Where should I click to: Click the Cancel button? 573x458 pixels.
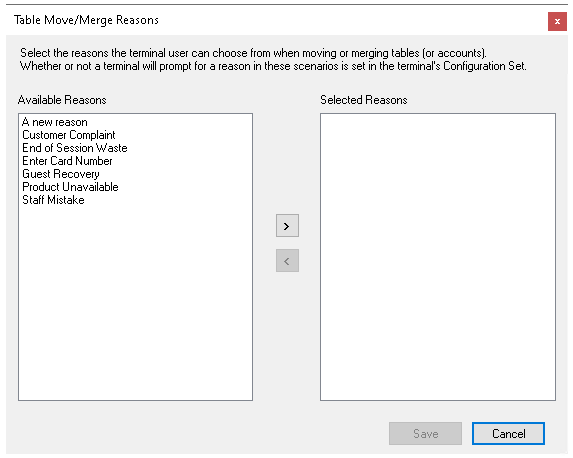tap(508, 434)
